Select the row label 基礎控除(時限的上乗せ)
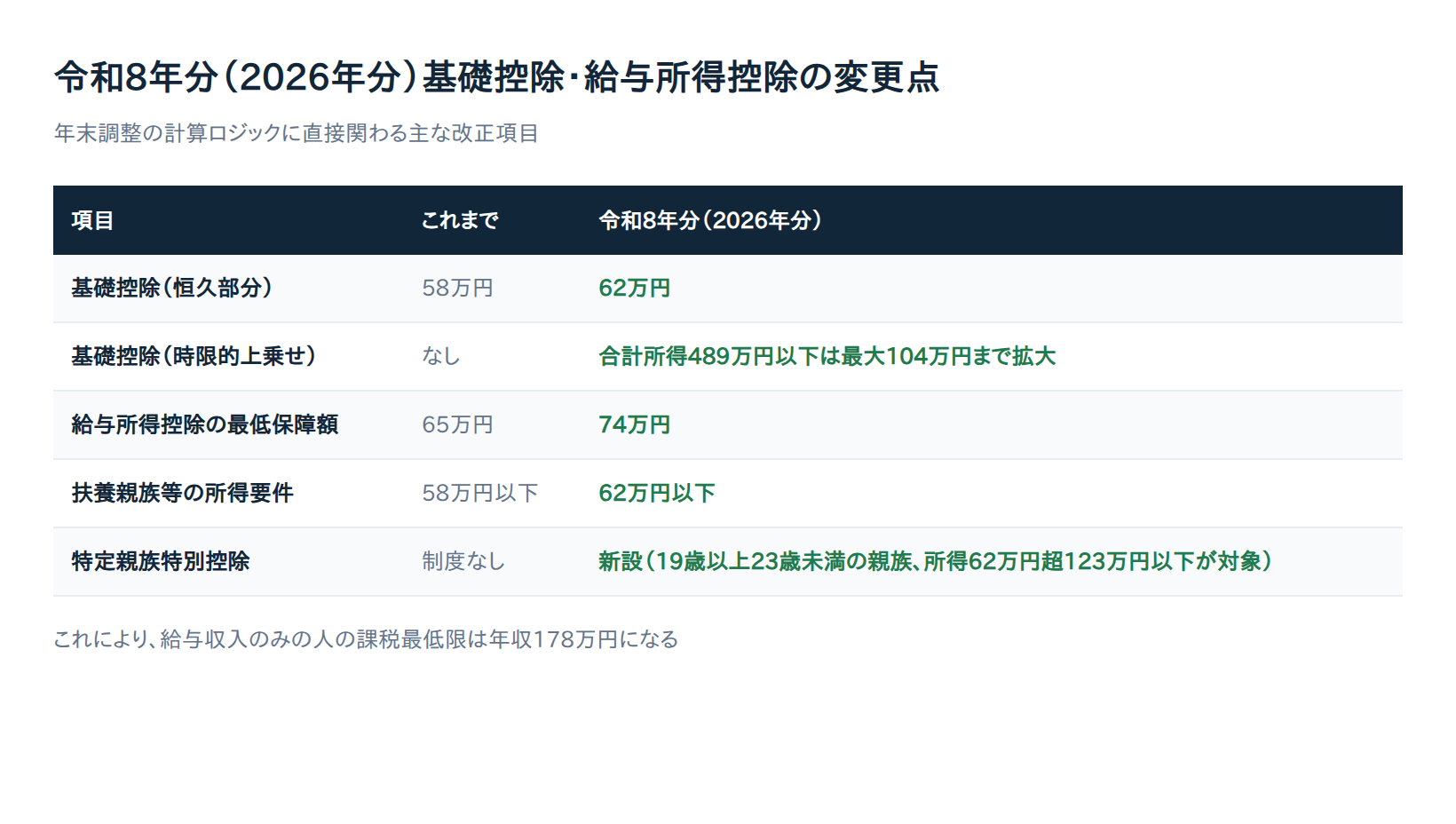Image resolution: width=1456 pixels, height=824 pixels. [194, 356]
